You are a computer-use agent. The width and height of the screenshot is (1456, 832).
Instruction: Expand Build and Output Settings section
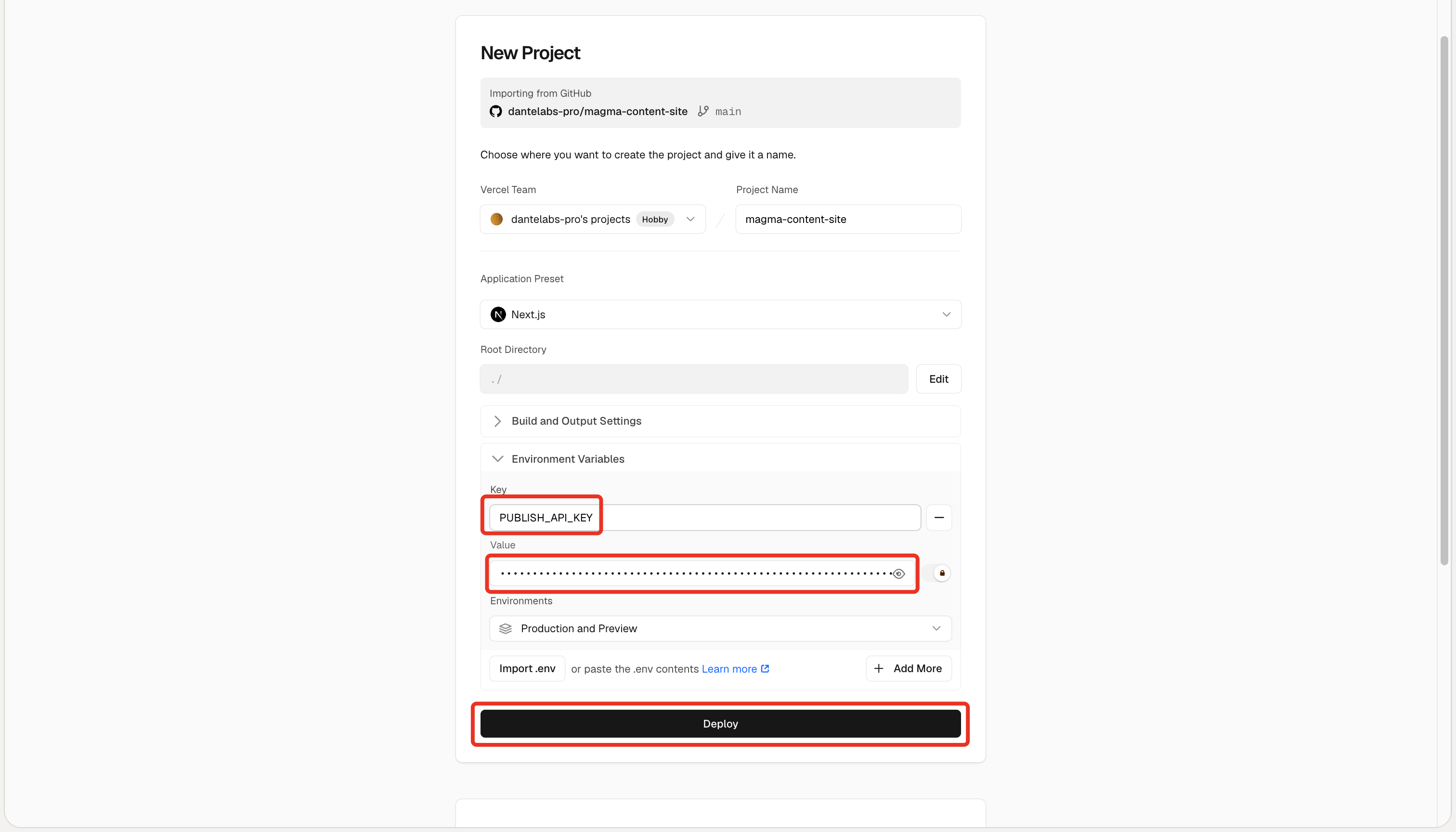click(x=721, y=421)
